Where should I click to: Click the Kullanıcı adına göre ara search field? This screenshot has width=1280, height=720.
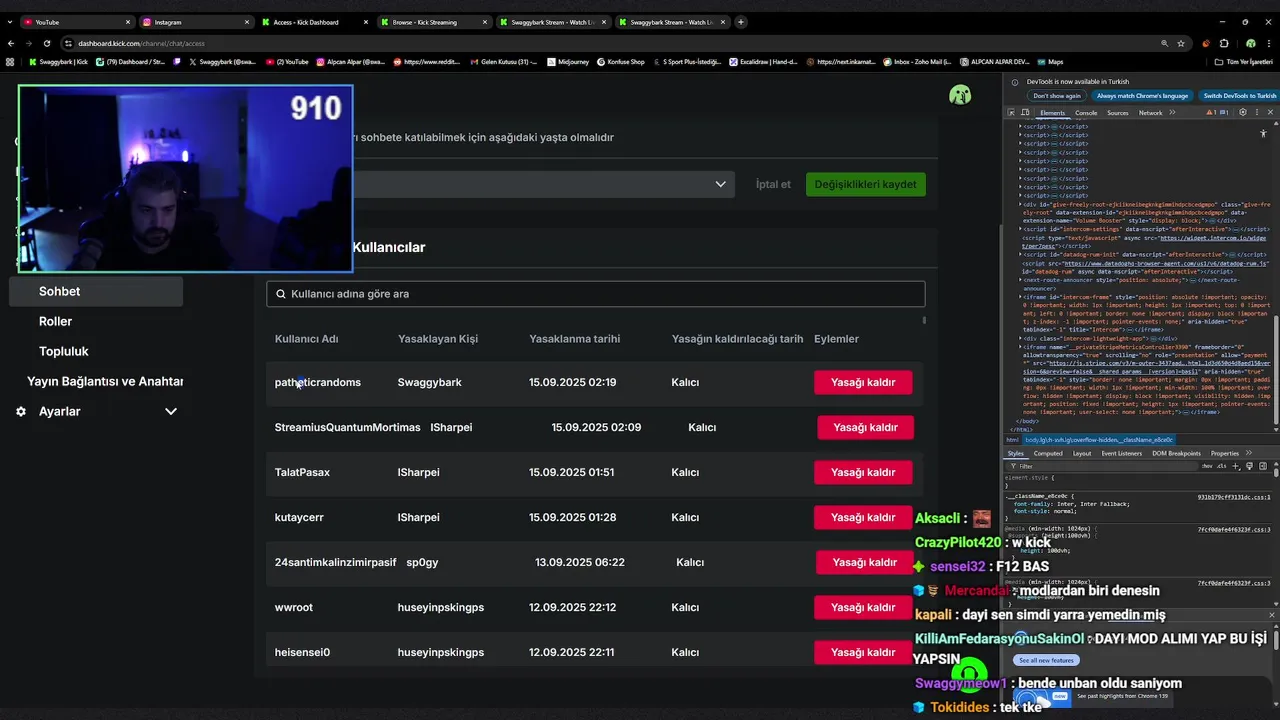(x=595, y=294)
